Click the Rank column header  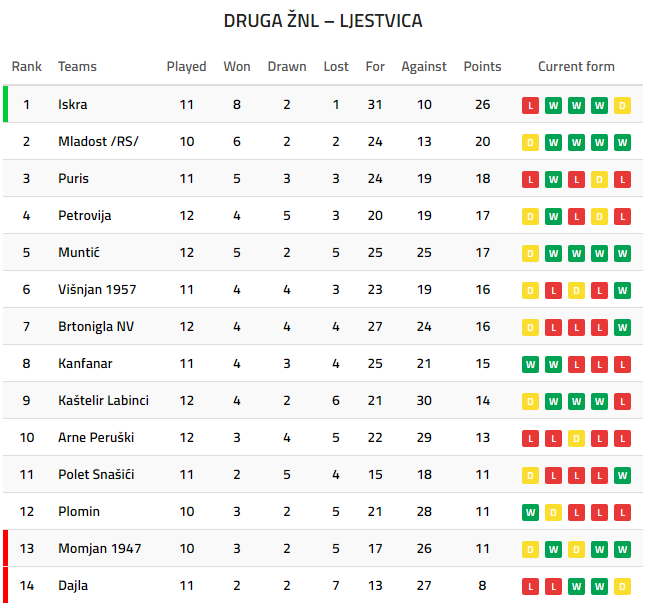(27, 67)
